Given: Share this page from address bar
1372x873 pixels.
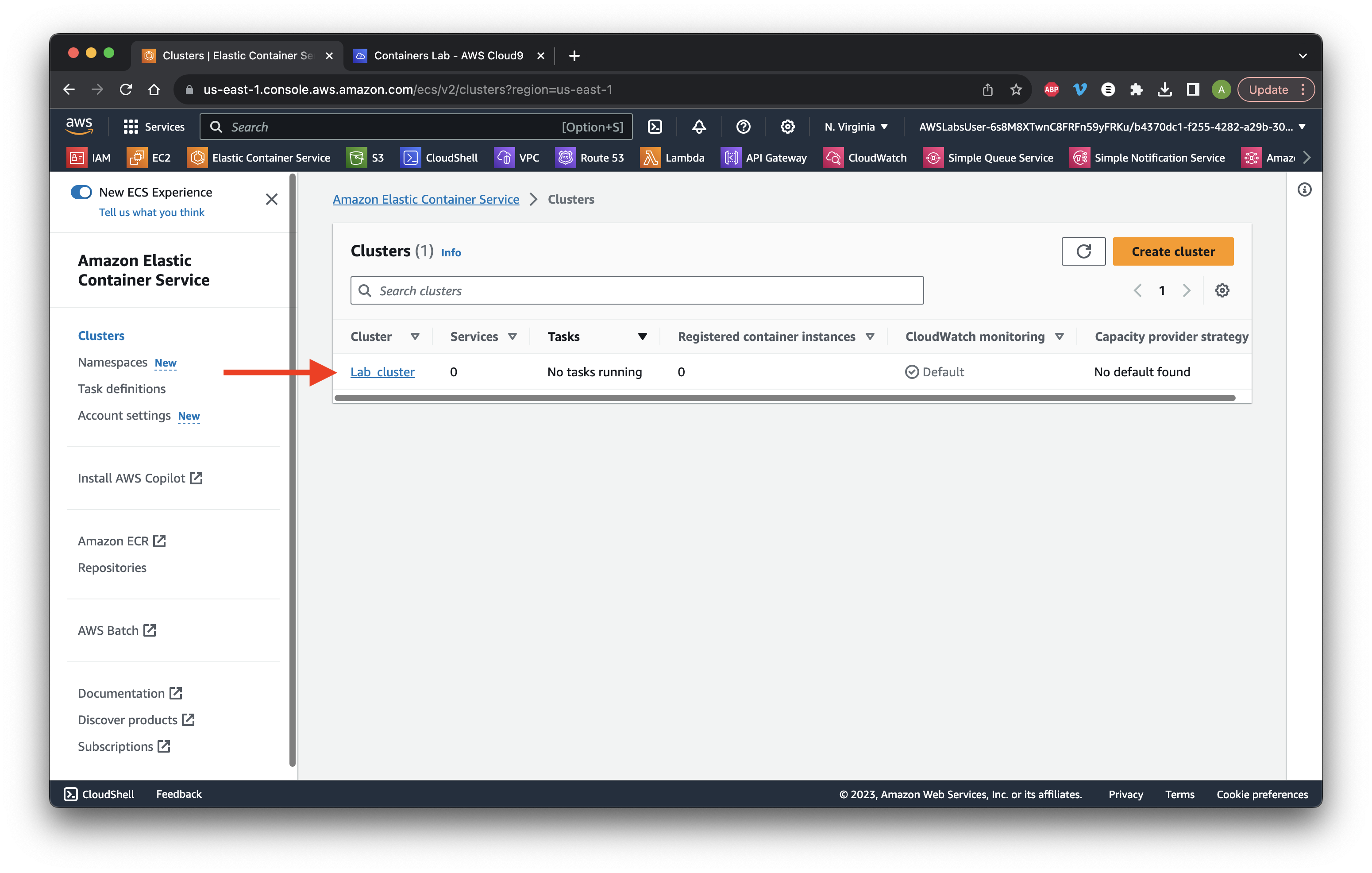Looking at the screenshot, I should 987,89.
